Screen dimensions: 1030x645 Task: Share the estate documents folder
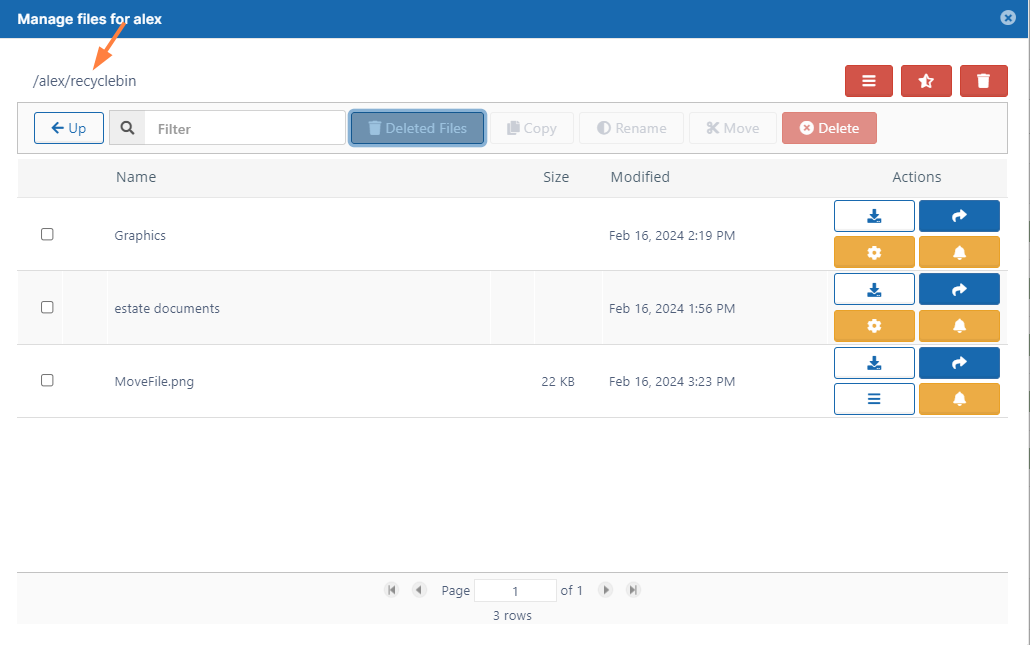tap(959, 289)
